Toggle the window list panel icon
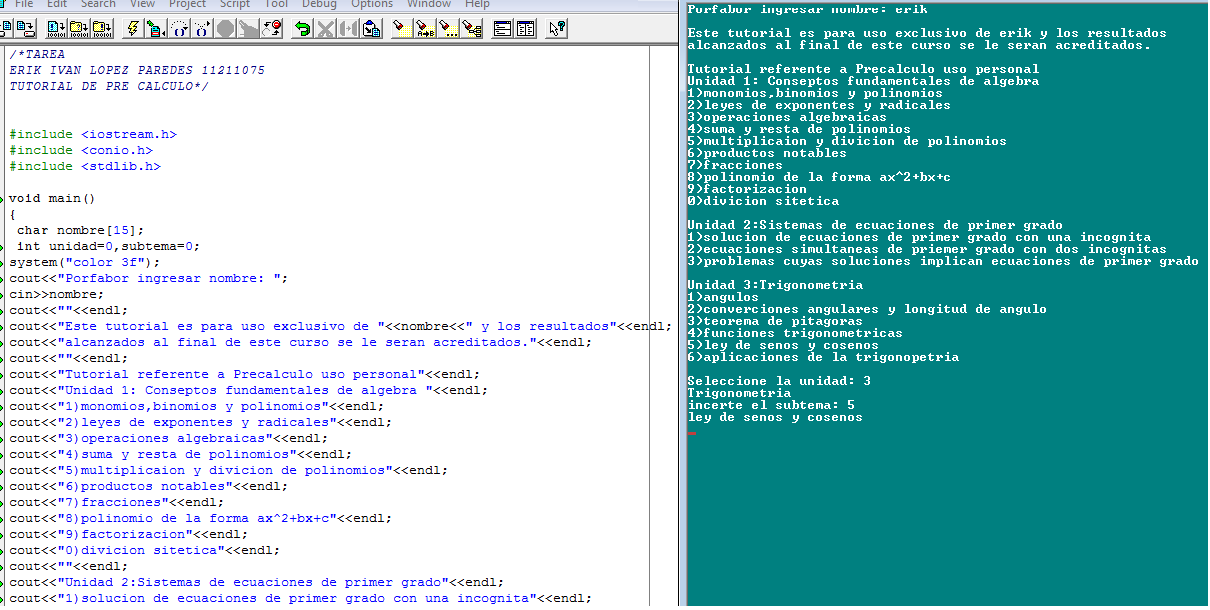 click(524, 31)
